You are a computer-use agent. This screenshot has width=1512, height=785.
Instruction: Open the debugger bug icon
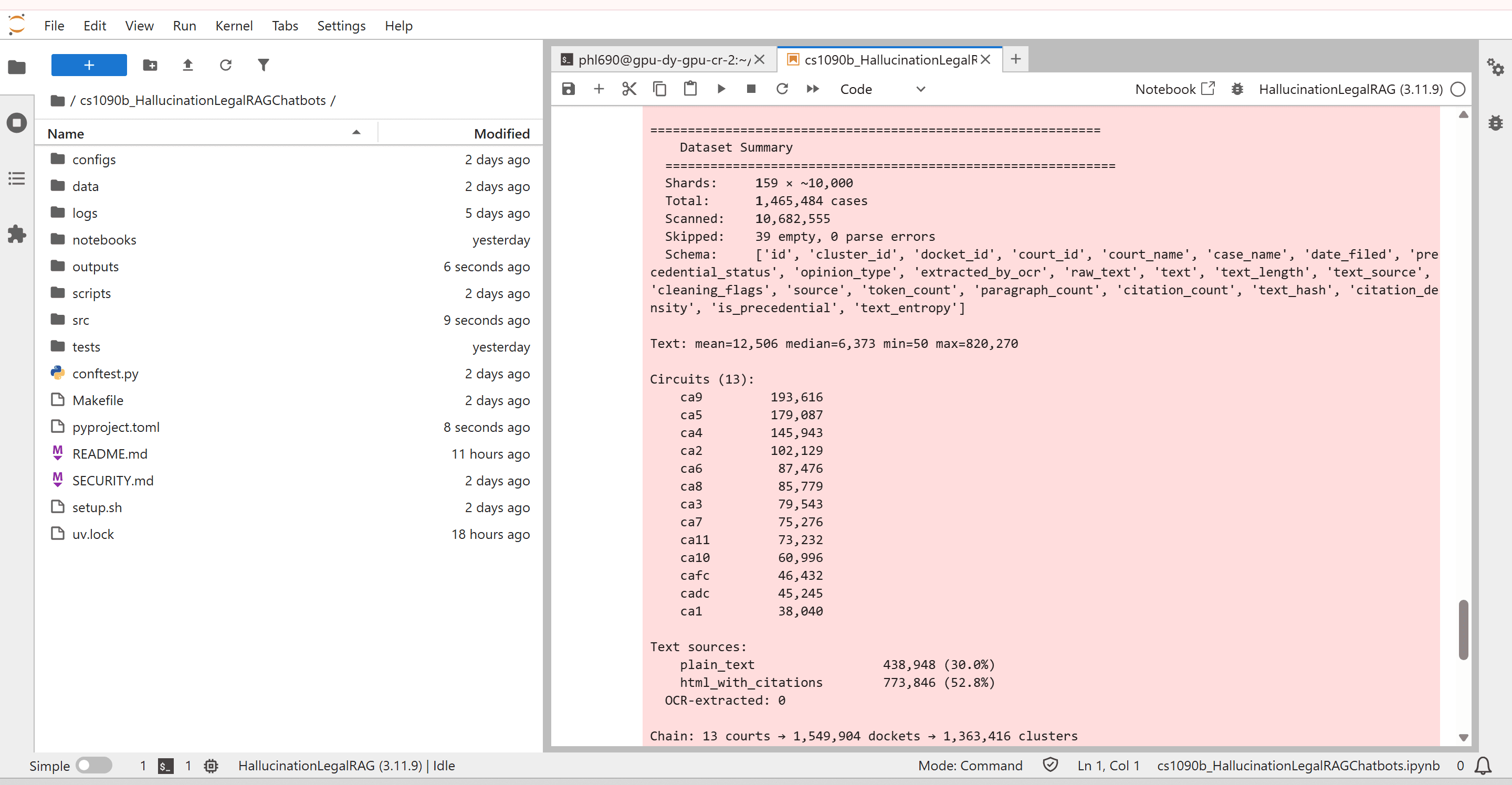[x=1237, y=89]
